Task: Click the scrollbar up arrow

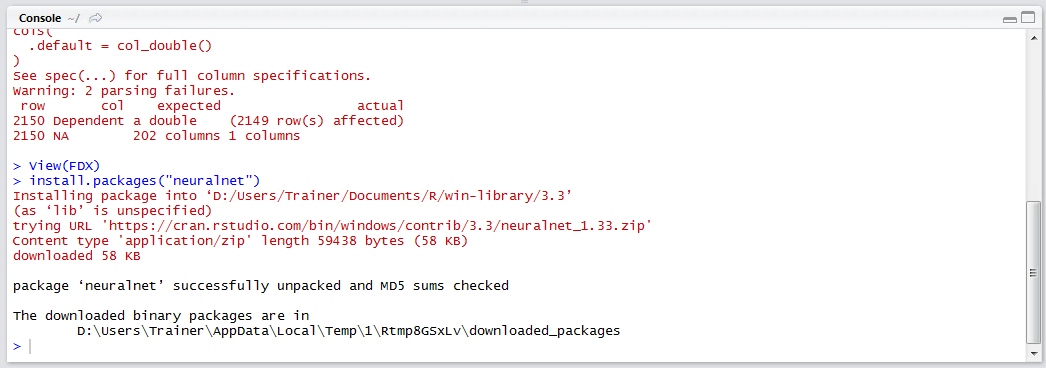Action: tap(1033, 36)
